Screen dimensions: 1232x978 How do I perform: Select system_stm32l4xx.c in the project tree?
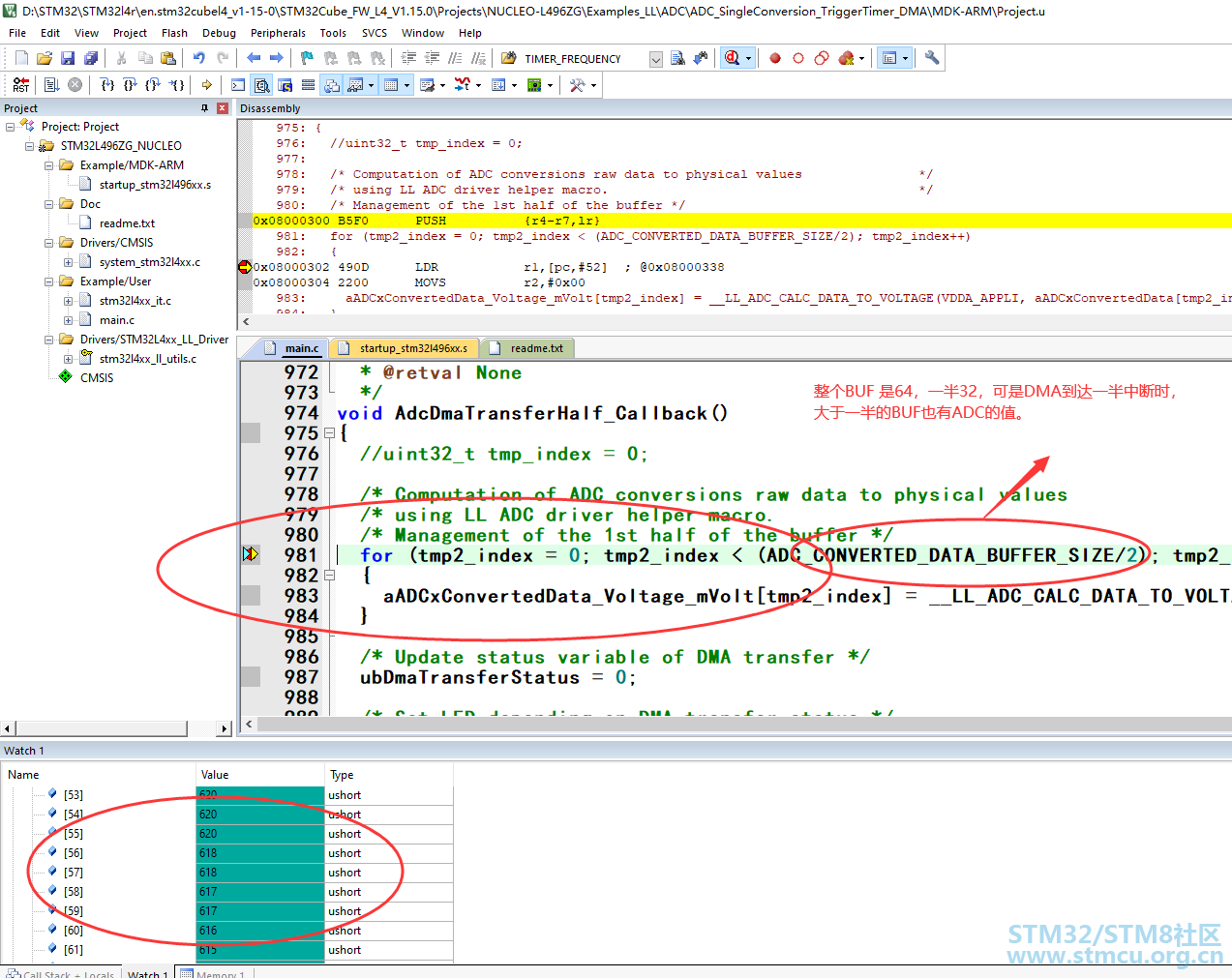[150, 262]
